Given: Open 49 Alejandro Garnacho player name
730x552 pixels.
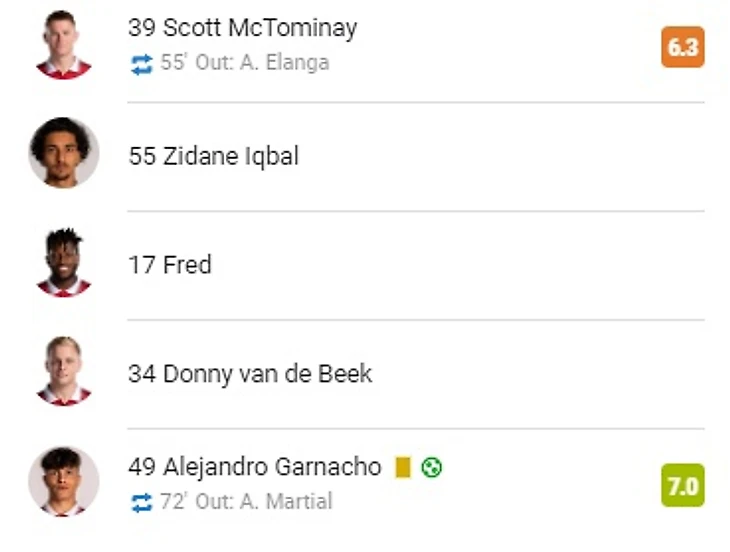Looking at the screenshot, I should point(255,467).
